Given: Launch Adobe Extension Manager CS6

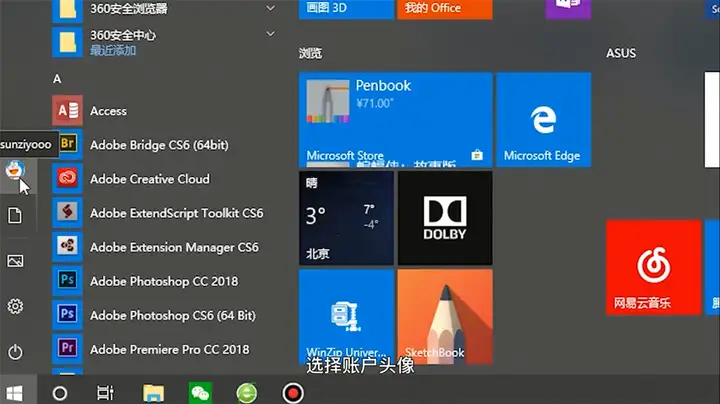Looking at the screenshot, I should point(163,247).
